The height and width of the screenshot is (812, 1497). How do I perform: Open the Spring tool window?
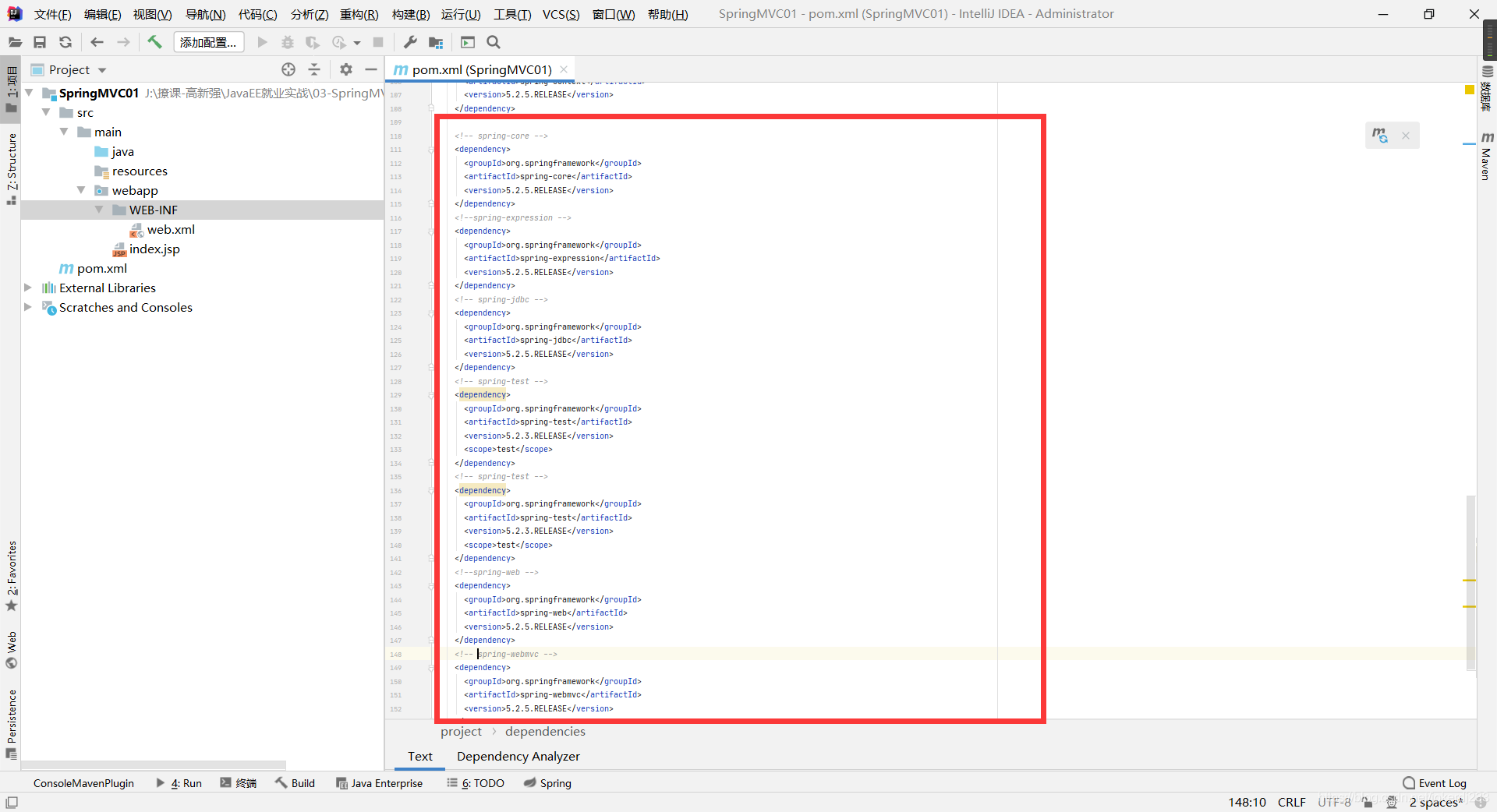(x=547, y=783)
